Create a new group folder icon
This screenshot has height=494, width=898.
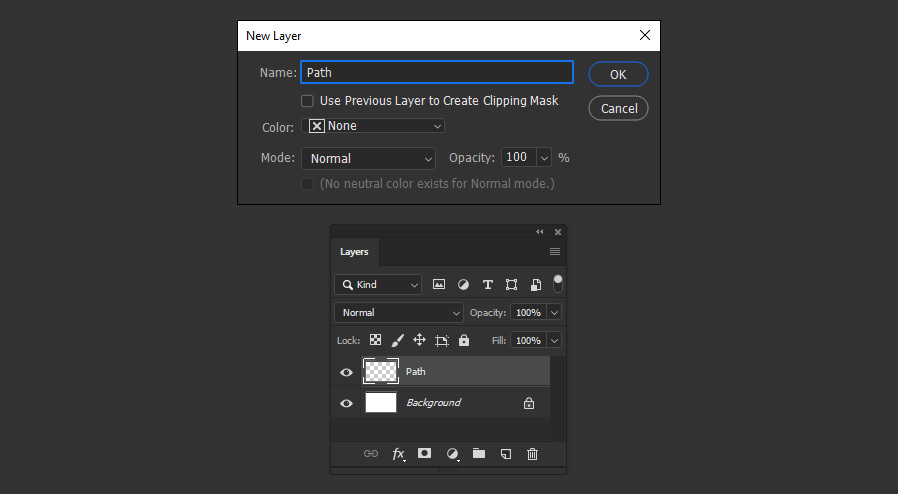coord(479,453)
